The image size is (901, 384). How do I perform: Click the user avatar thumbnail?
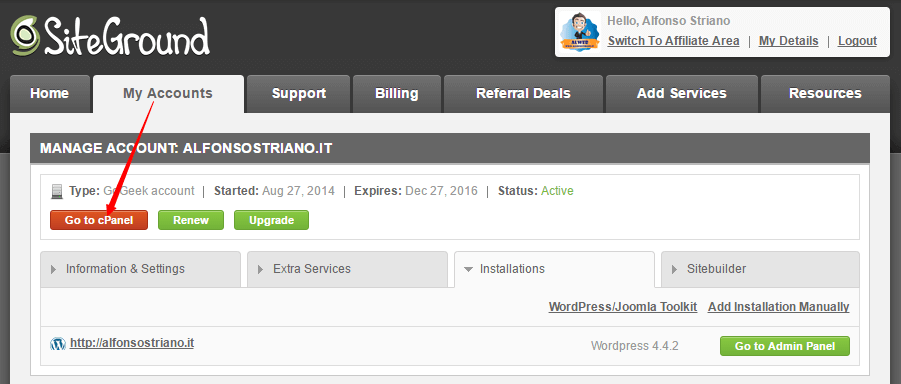580,32
